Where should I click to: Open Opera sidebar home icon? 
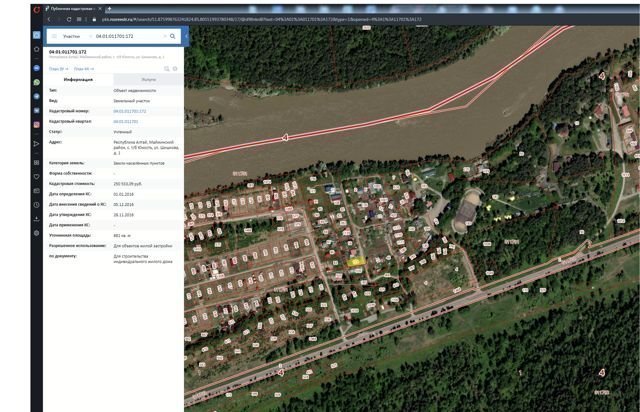(x=36, y=36)
